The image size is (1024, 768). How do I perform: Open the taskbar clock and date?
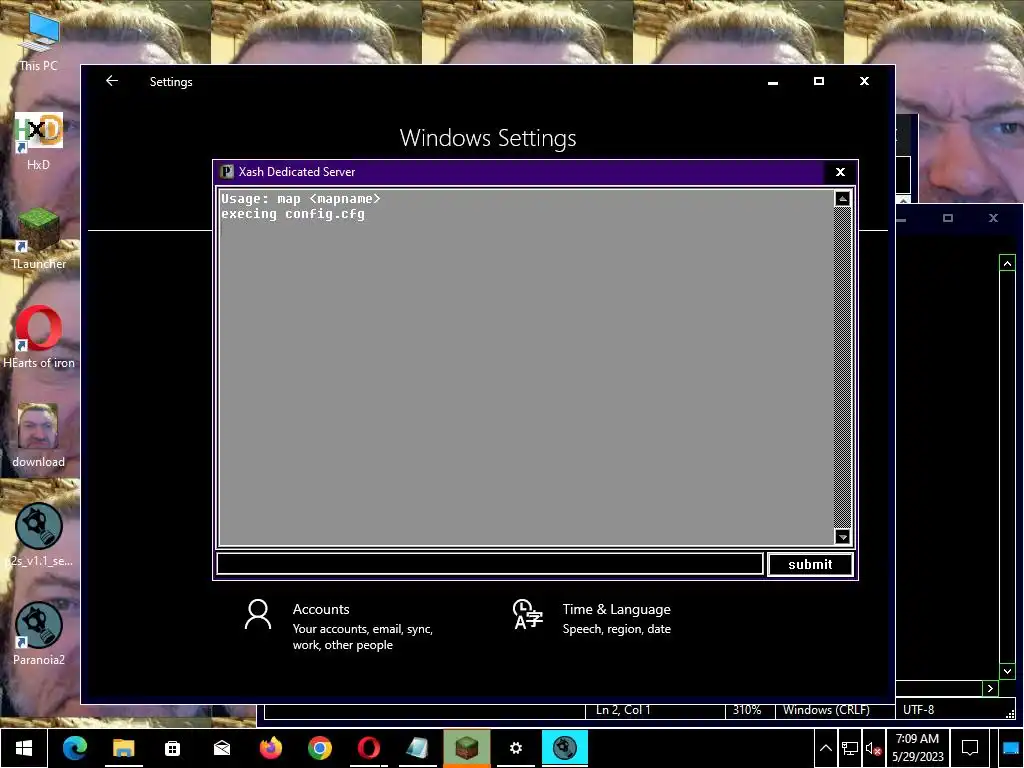tap(918, 748)
